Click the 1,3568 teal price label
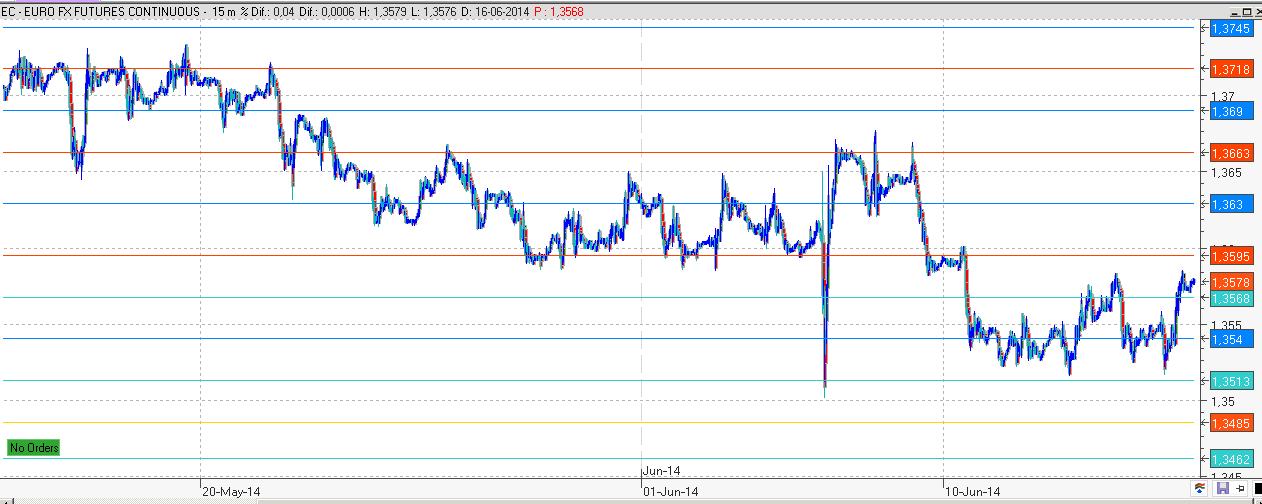The height and width of the screenshot is (504, 1262). (x=1230, y=298)
